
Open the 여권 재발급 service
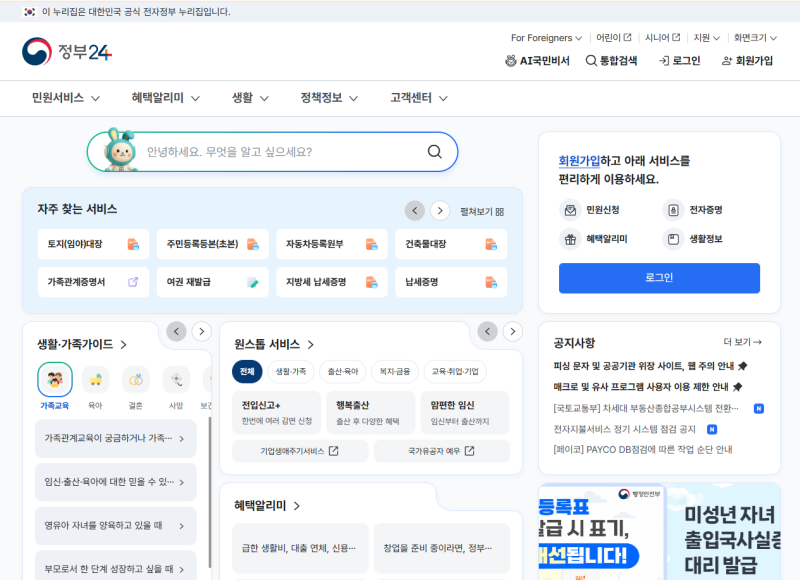213,282
